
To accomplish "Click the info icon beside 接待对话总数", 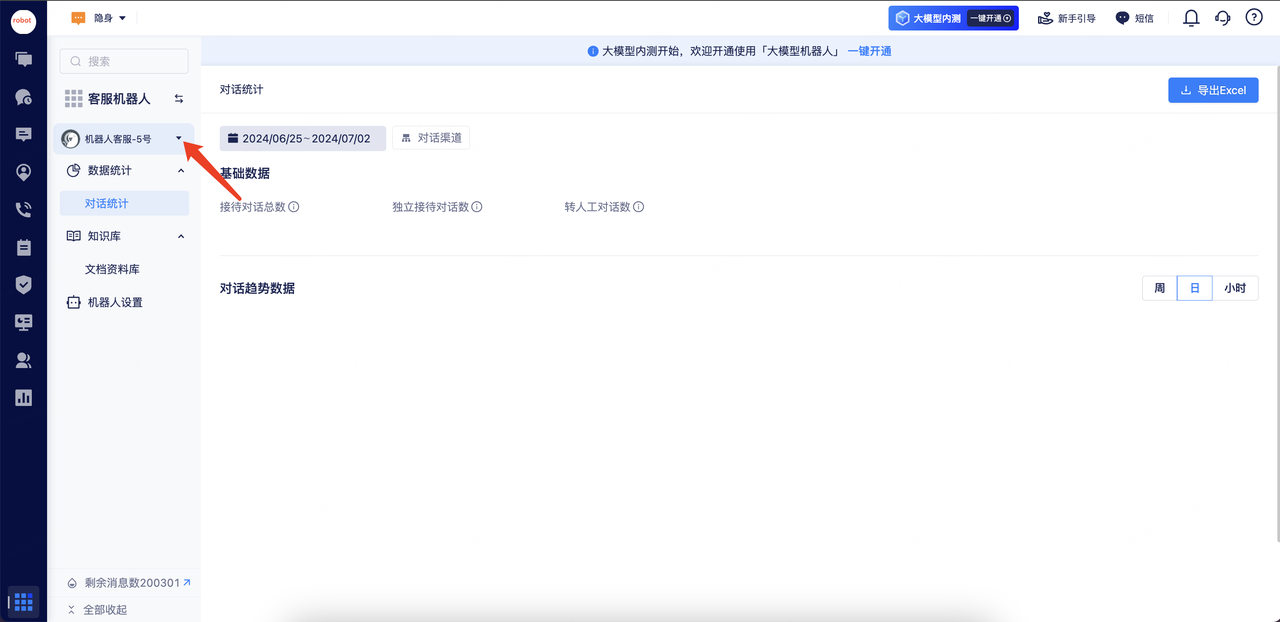I will point(294,207).
